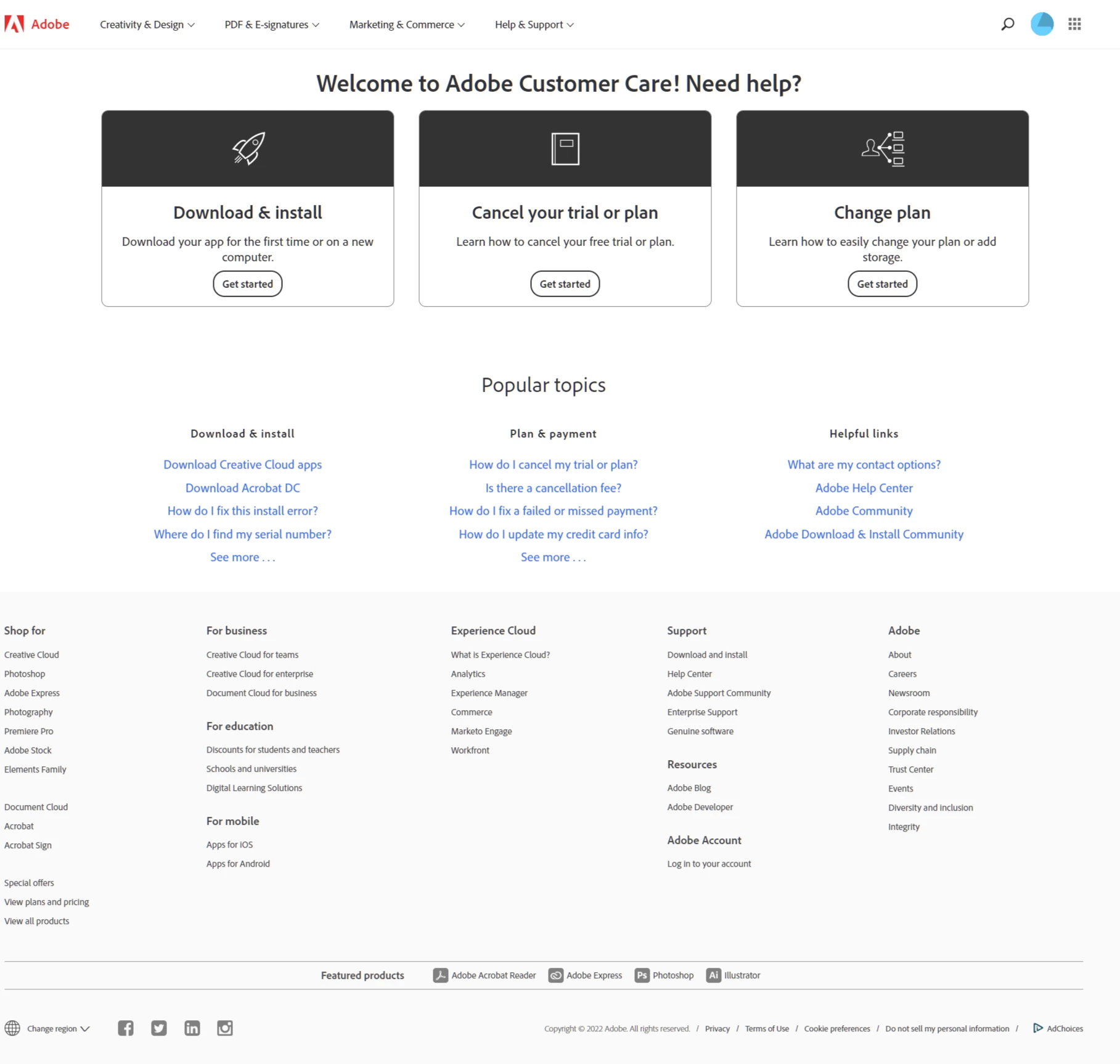Screen dimensions: 1120x1064
Task: Open the blue Adobe Community link
Action: point(864,511)
